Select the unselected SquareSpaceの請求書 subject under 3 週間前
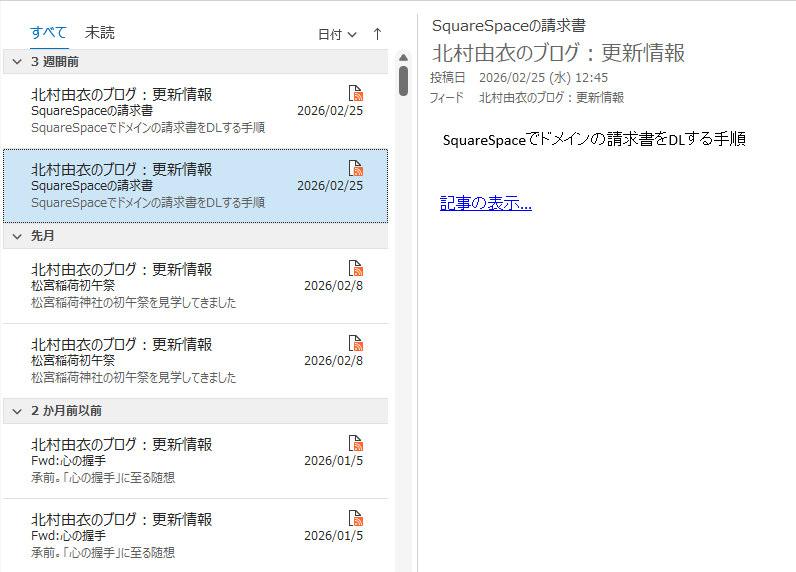This screenshot has width=796, height=572. (92, 111)
